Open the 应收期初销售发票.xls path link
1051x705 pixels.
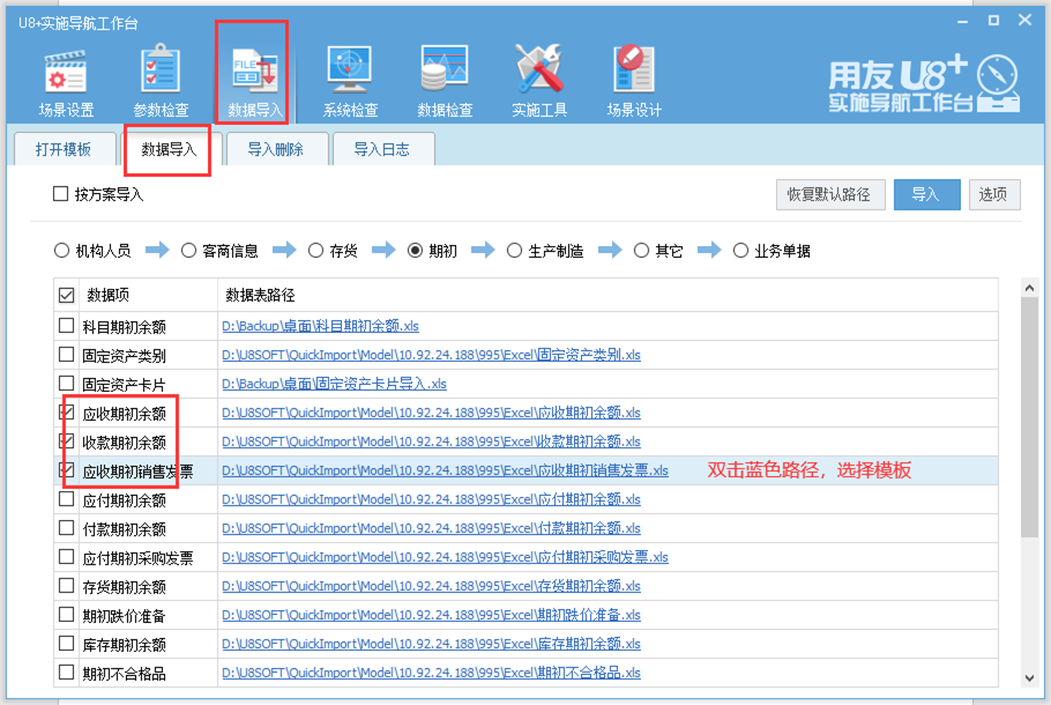445,470
